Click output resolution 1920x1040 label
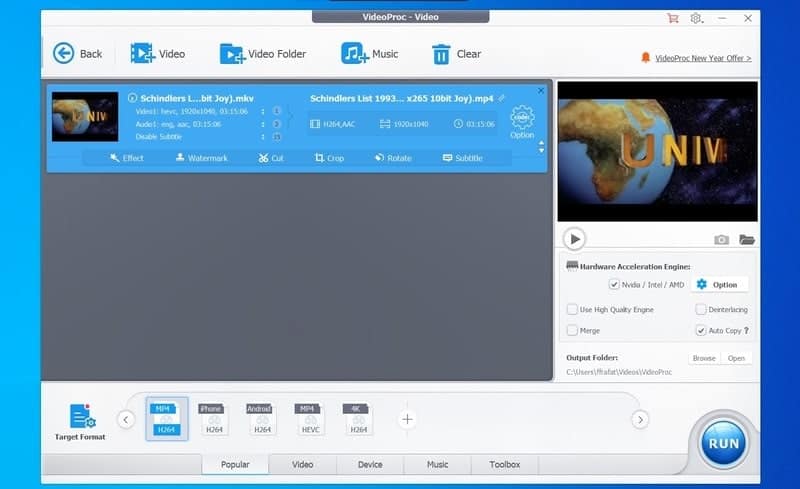 pos(404,124)
